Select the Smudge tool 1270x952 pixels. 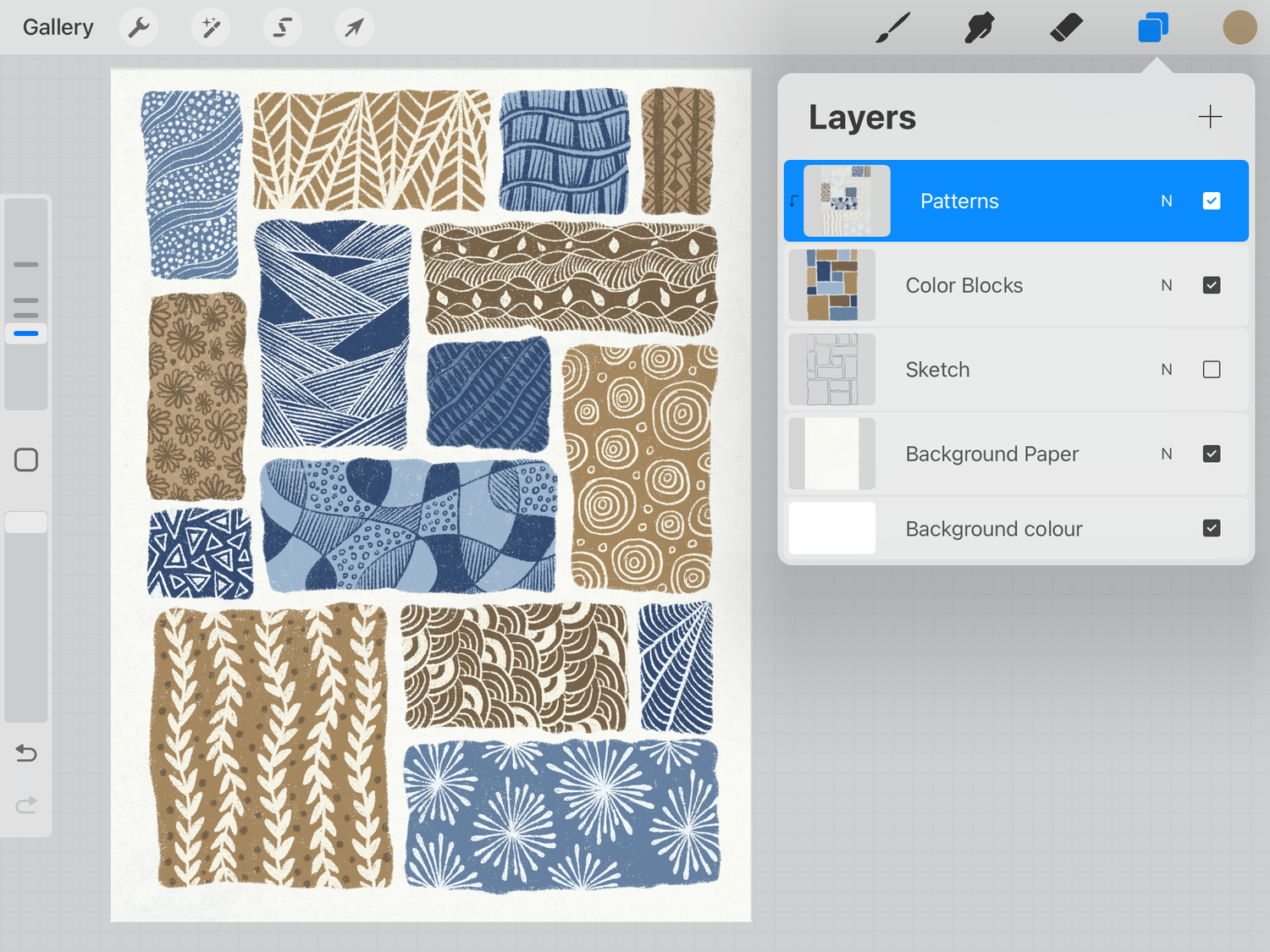coord(980,26)
